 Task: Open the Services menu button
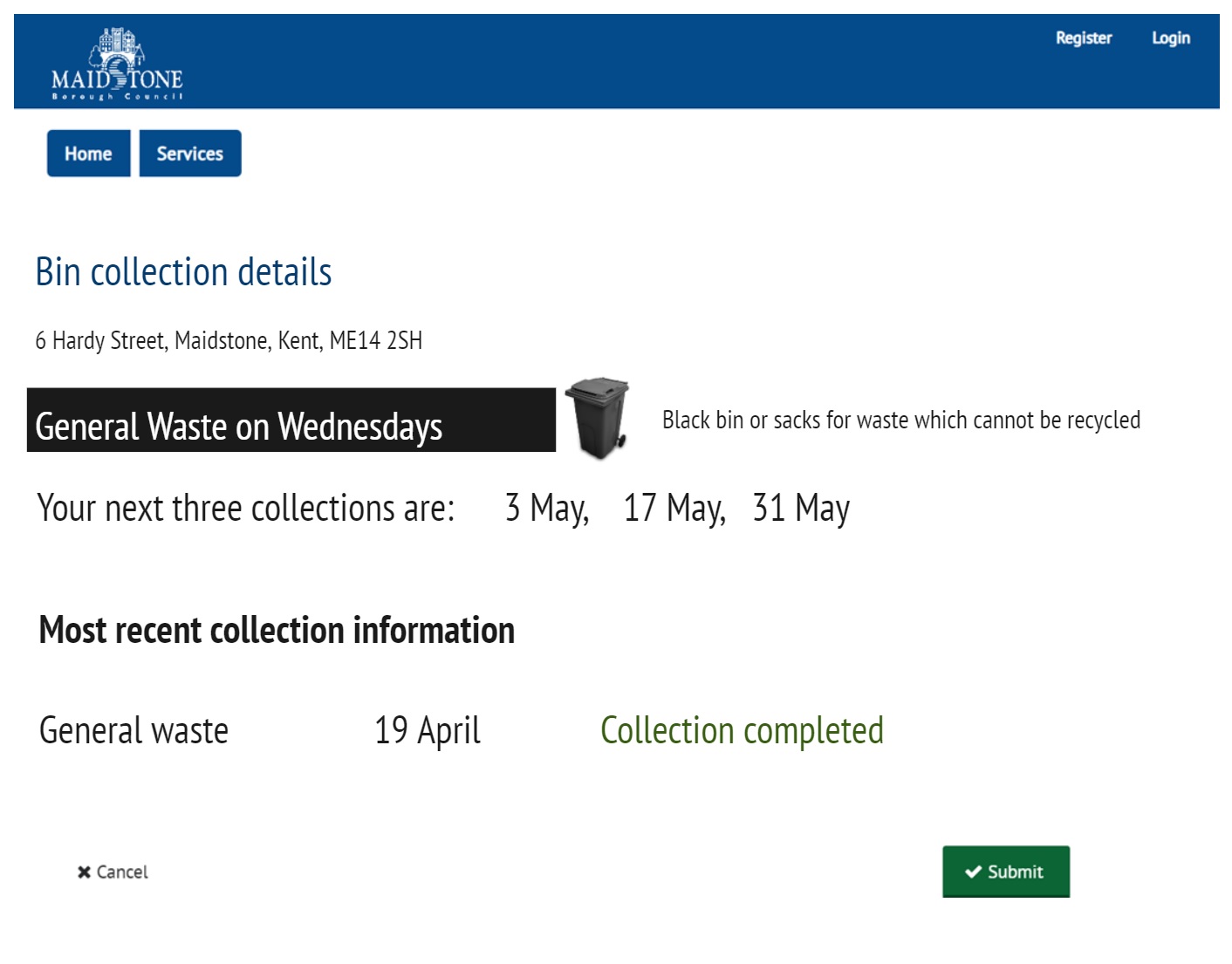[190, 154]
